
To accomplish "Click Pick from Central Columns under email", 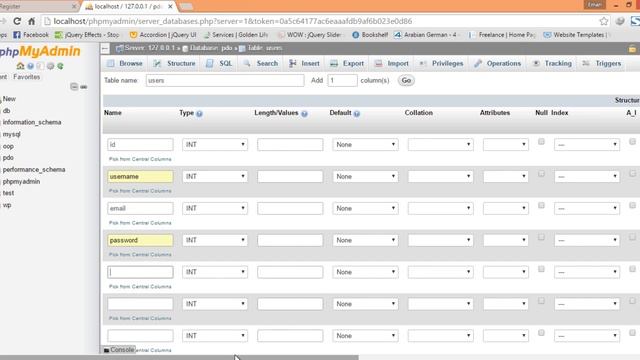I will [x=140, y=223].
